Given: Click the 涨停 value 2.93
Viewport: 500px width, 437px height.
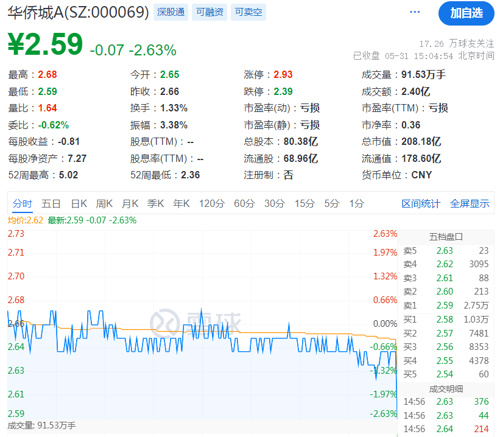Looking at the screenshot, I should [x=283, y=74].
